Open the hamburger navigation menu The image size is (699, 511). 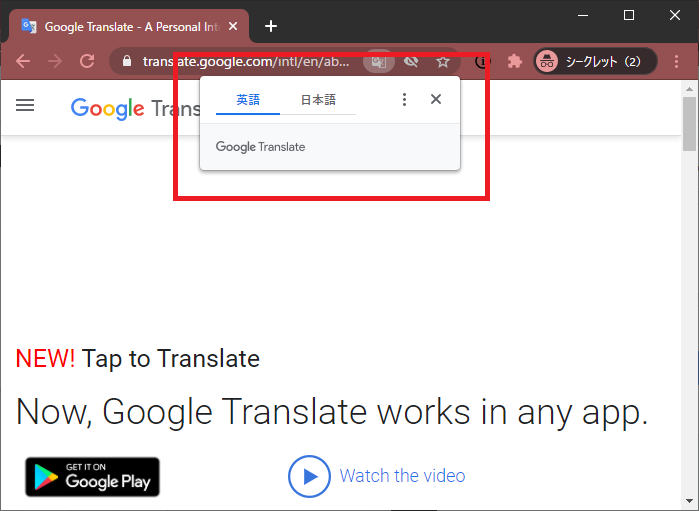25,105
